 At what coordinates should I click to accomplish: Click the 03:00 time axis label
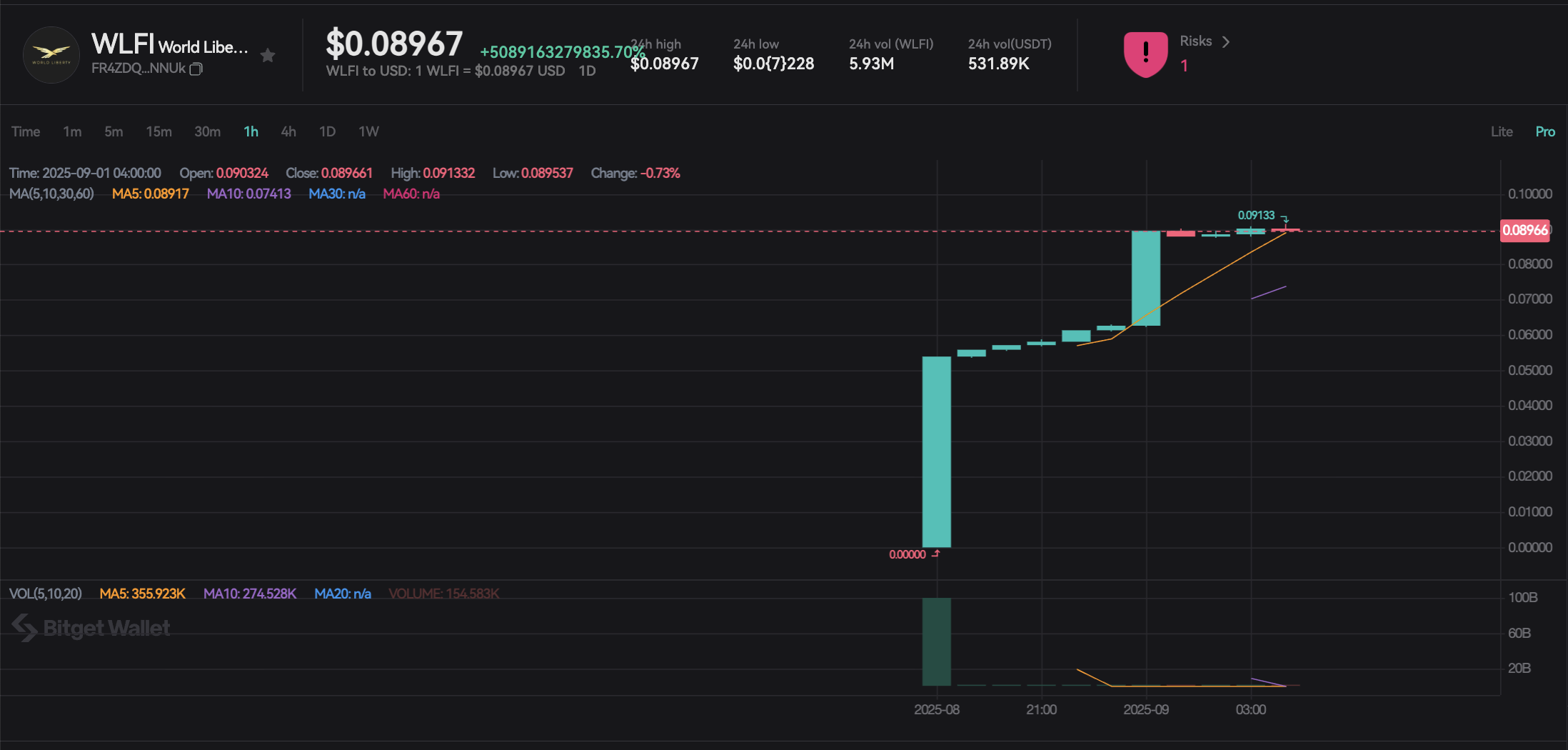(x=1251, y=709)
